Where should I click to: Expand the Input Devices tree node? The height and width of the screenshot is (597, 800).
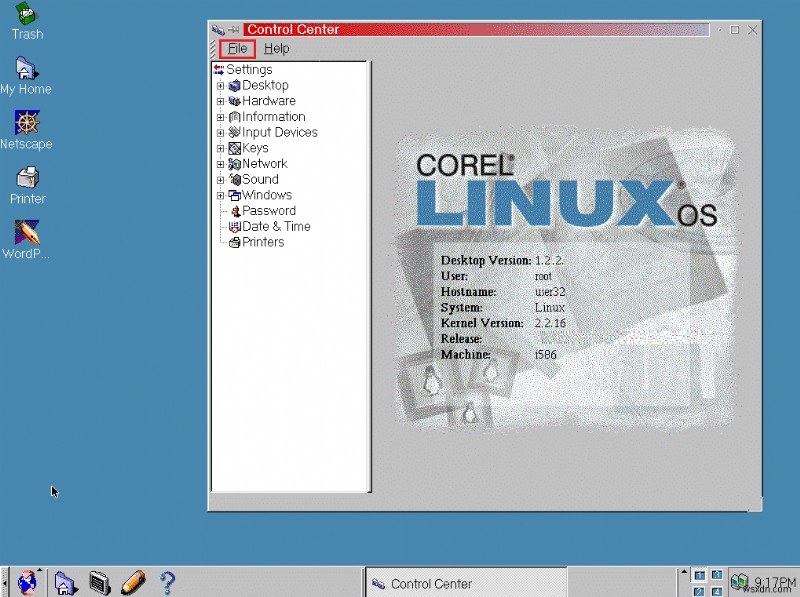click(x=220, y=133)
